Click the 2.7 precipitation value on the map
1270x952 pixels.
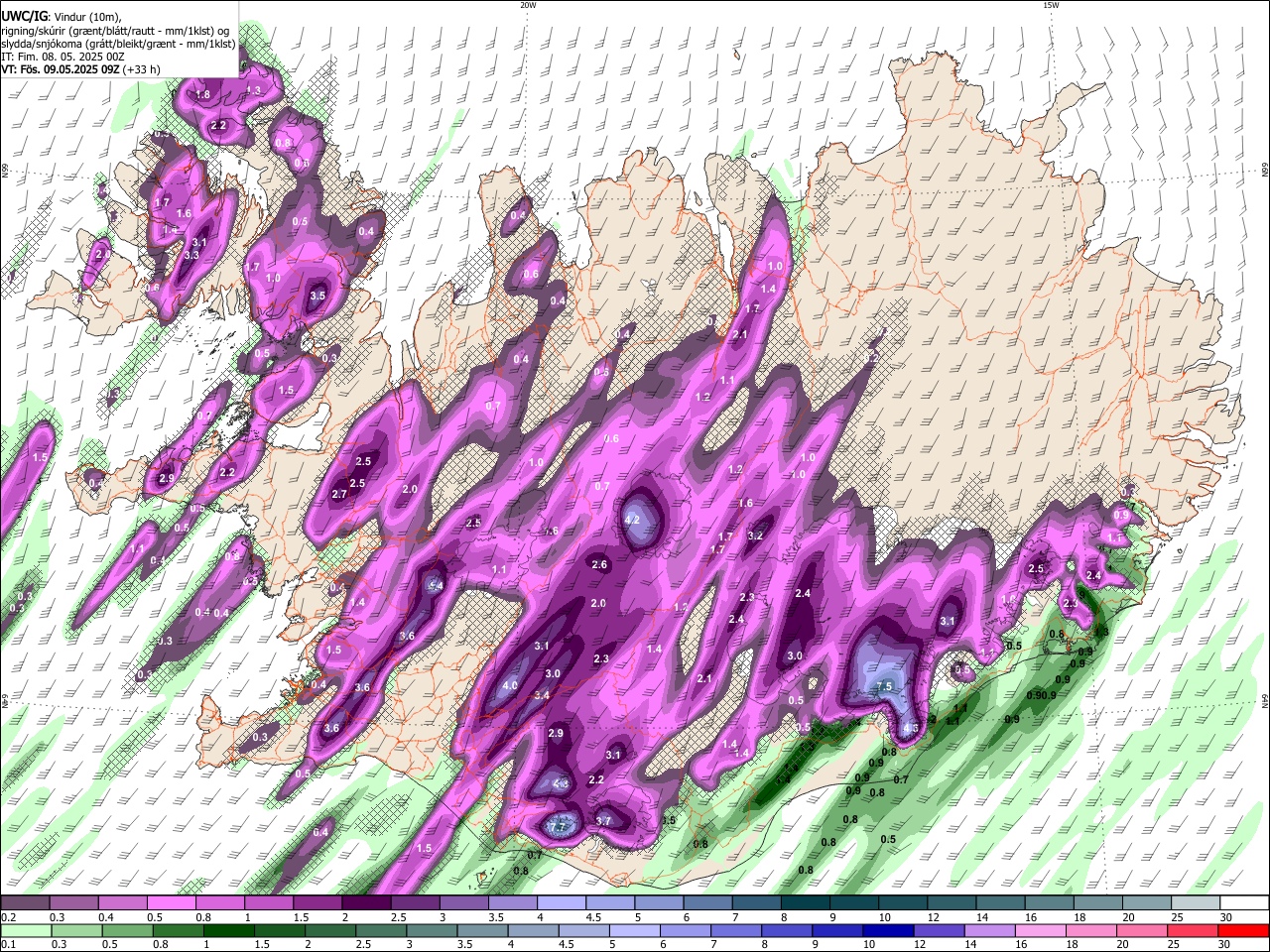coord(339,494)
